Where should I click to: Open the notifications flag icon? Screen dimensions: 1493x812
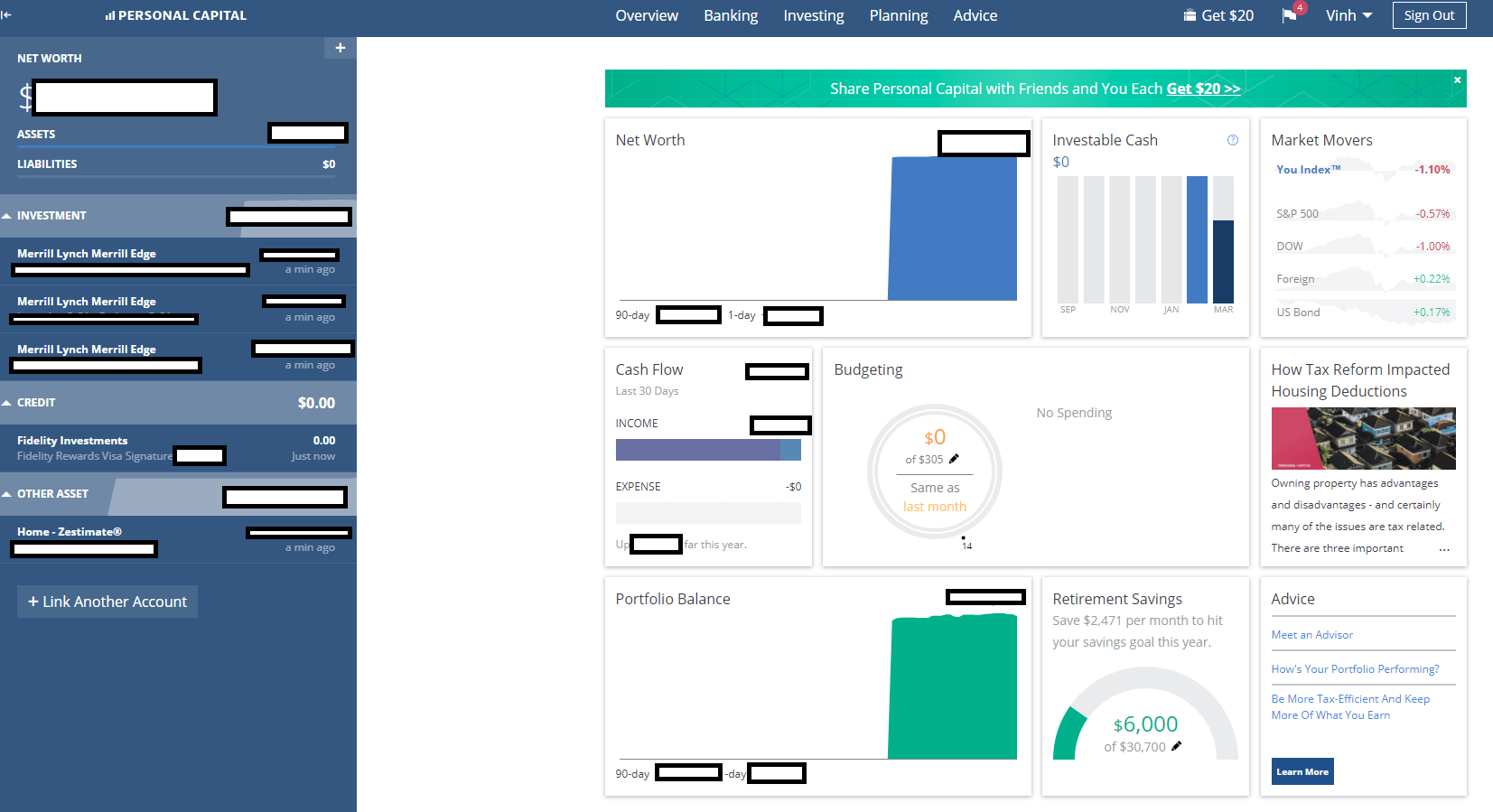(x=1289, y=15)
